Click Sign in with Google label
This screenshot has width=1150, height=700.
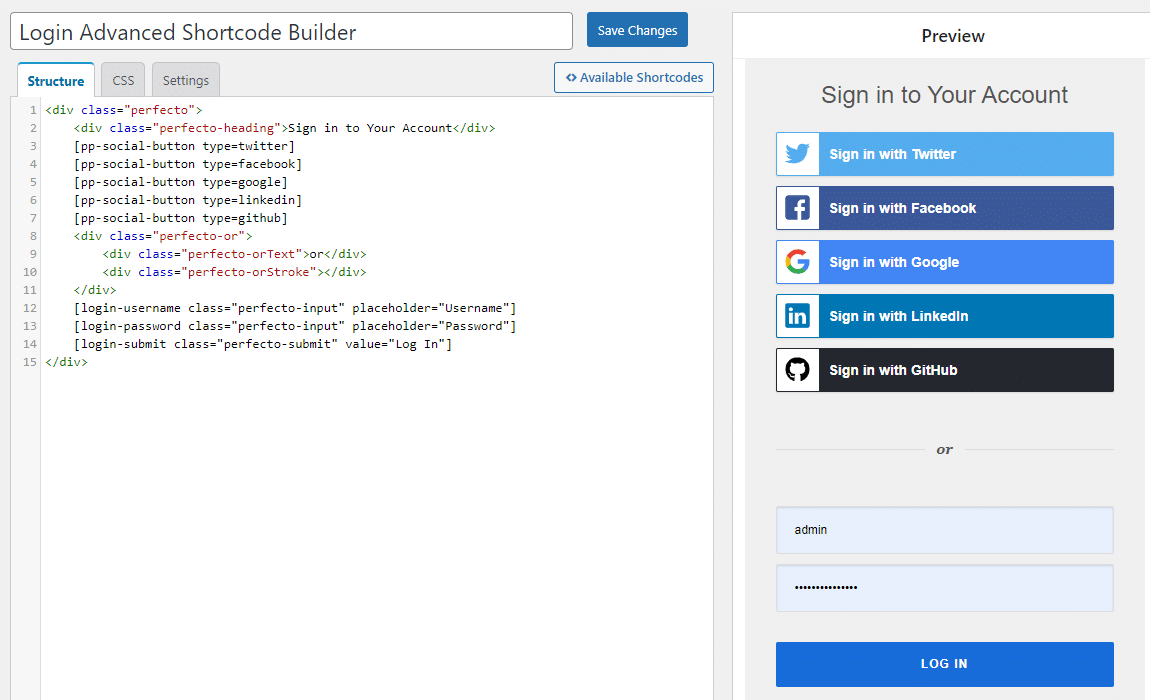[894, 263]
